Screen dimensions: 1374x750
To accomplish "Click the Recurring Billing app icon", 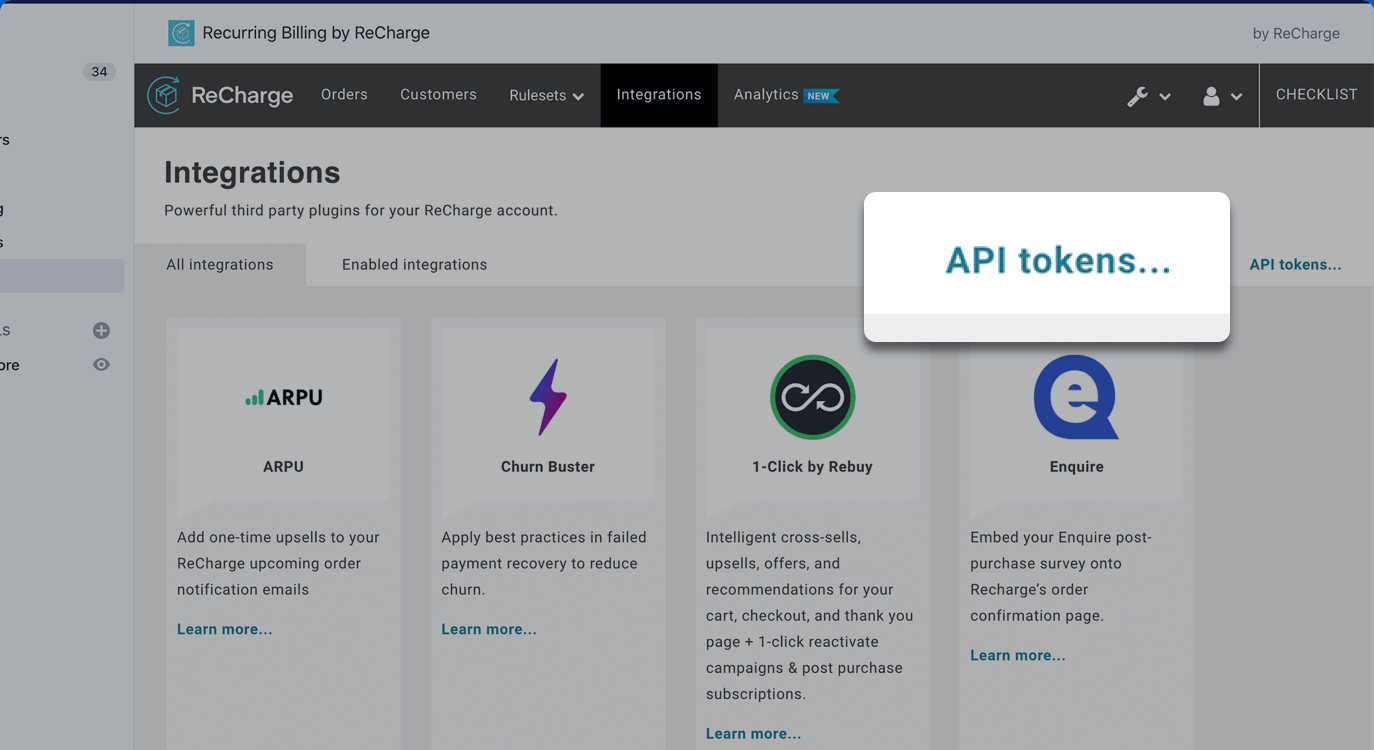I will click(x=181, y=33).
